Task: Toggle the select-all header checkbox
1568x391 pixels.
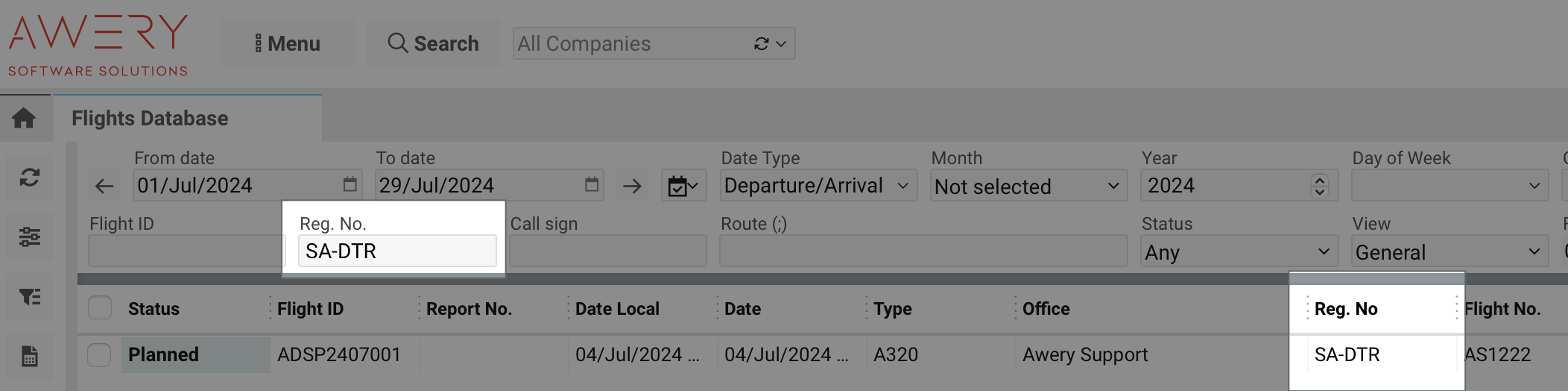Action: (x=100, y=308)
